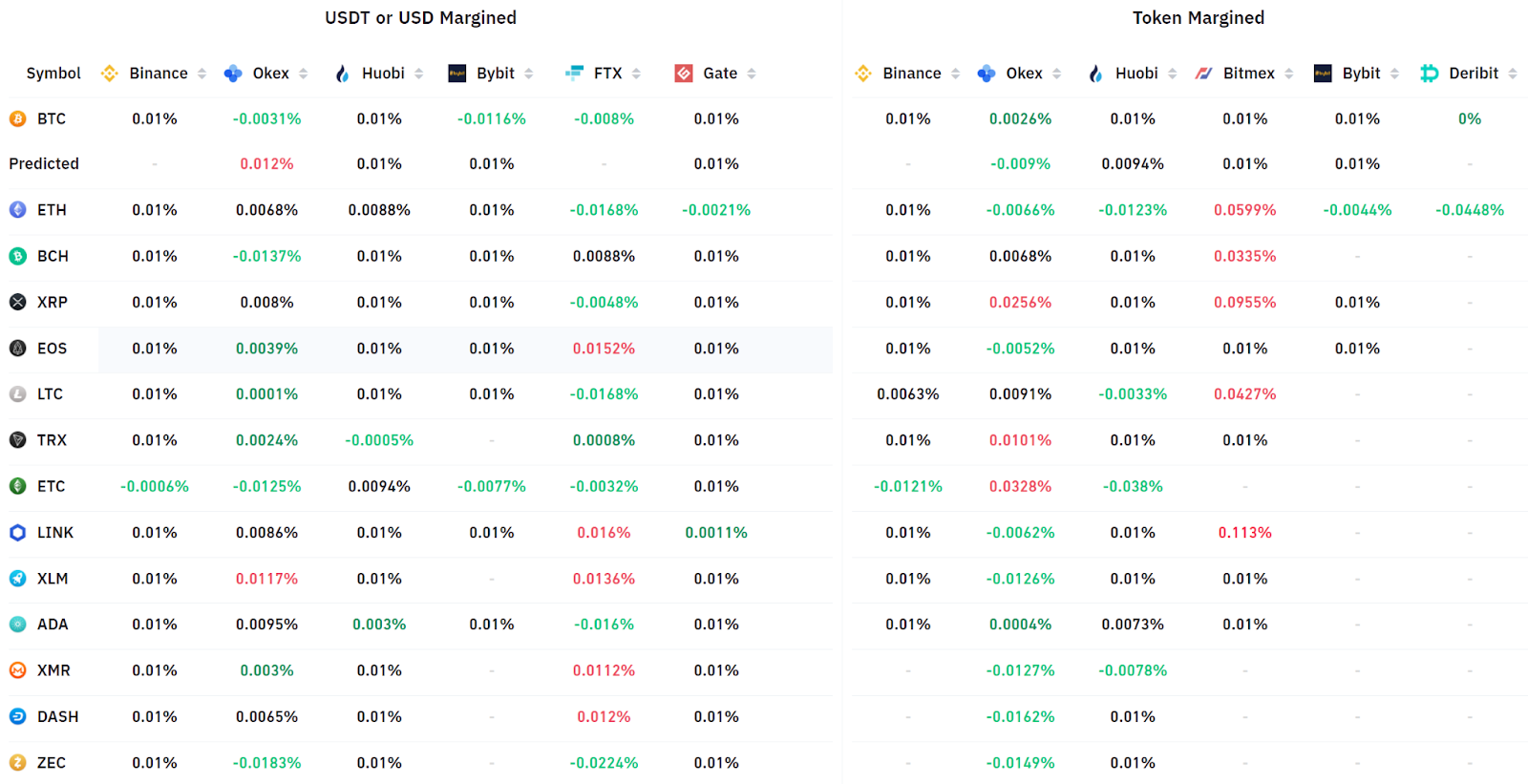Sort Token Margined by Deribit arrows
This screenshot has height=784, width=1528.
click(x=1513, y=74)
